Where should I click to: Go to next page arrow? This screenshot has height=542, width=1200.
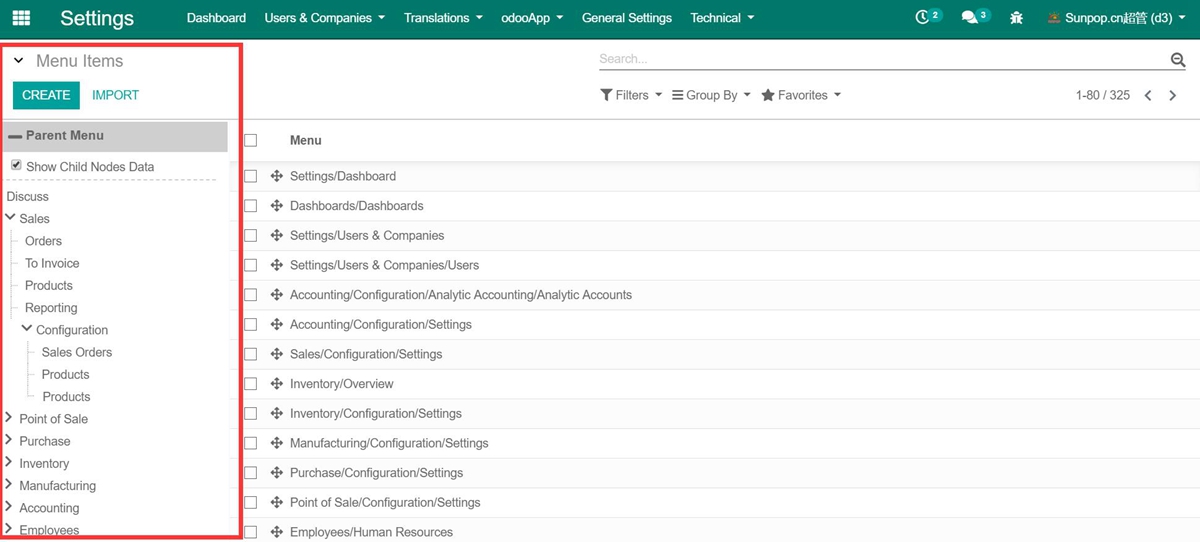pyautogui.click(x=1173, y=96)
